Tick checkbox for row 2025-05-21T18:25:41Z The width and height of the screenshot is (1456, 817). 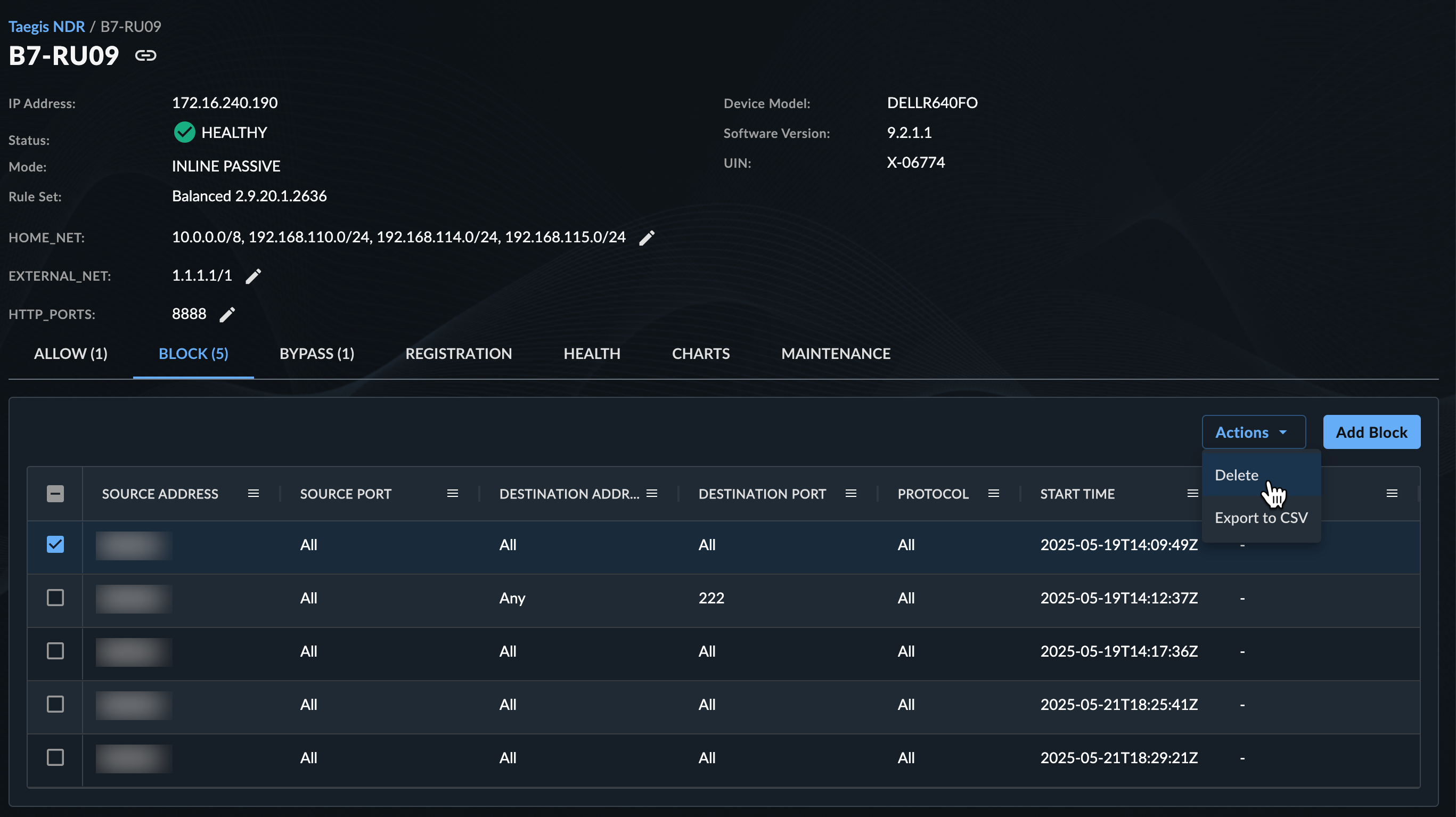click(x=55, y=704)
